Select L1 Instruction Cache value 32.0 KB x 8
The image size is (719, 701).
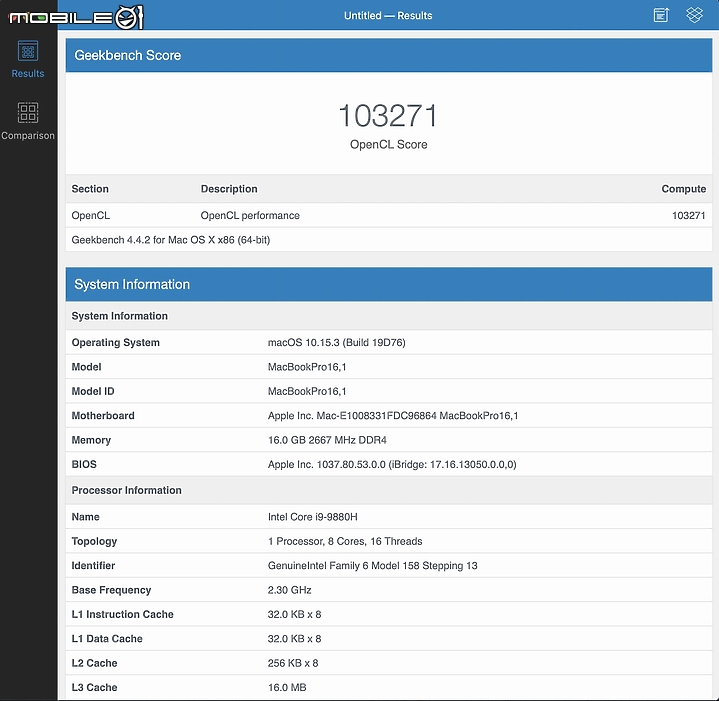click(x=294, y=614)
